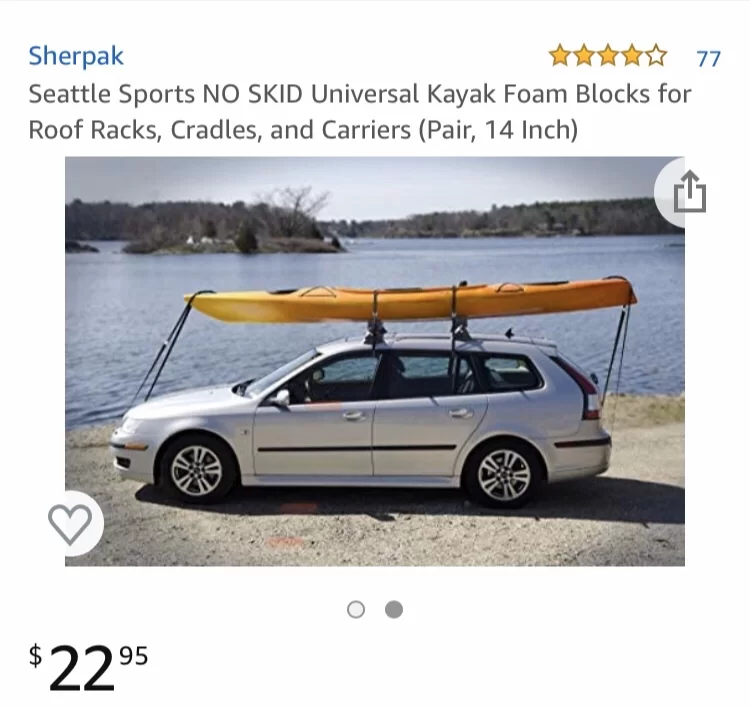
Task: Select the second filled carousel dot
Action: pyautogui.click(x=394, y=609)
